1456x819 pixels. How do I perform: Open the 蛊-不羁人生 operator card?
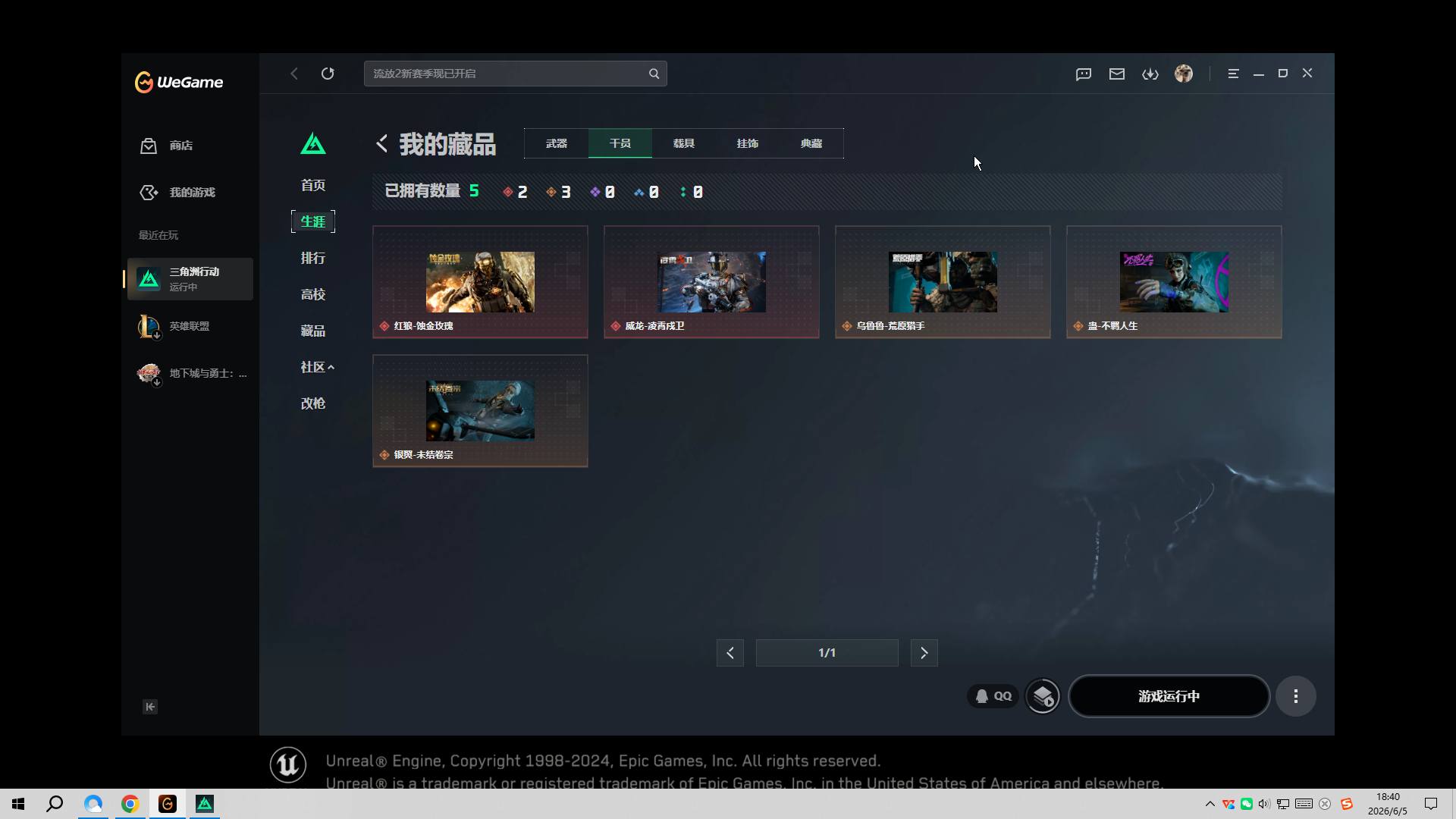pyautogui.click(x=1174, y=282)
